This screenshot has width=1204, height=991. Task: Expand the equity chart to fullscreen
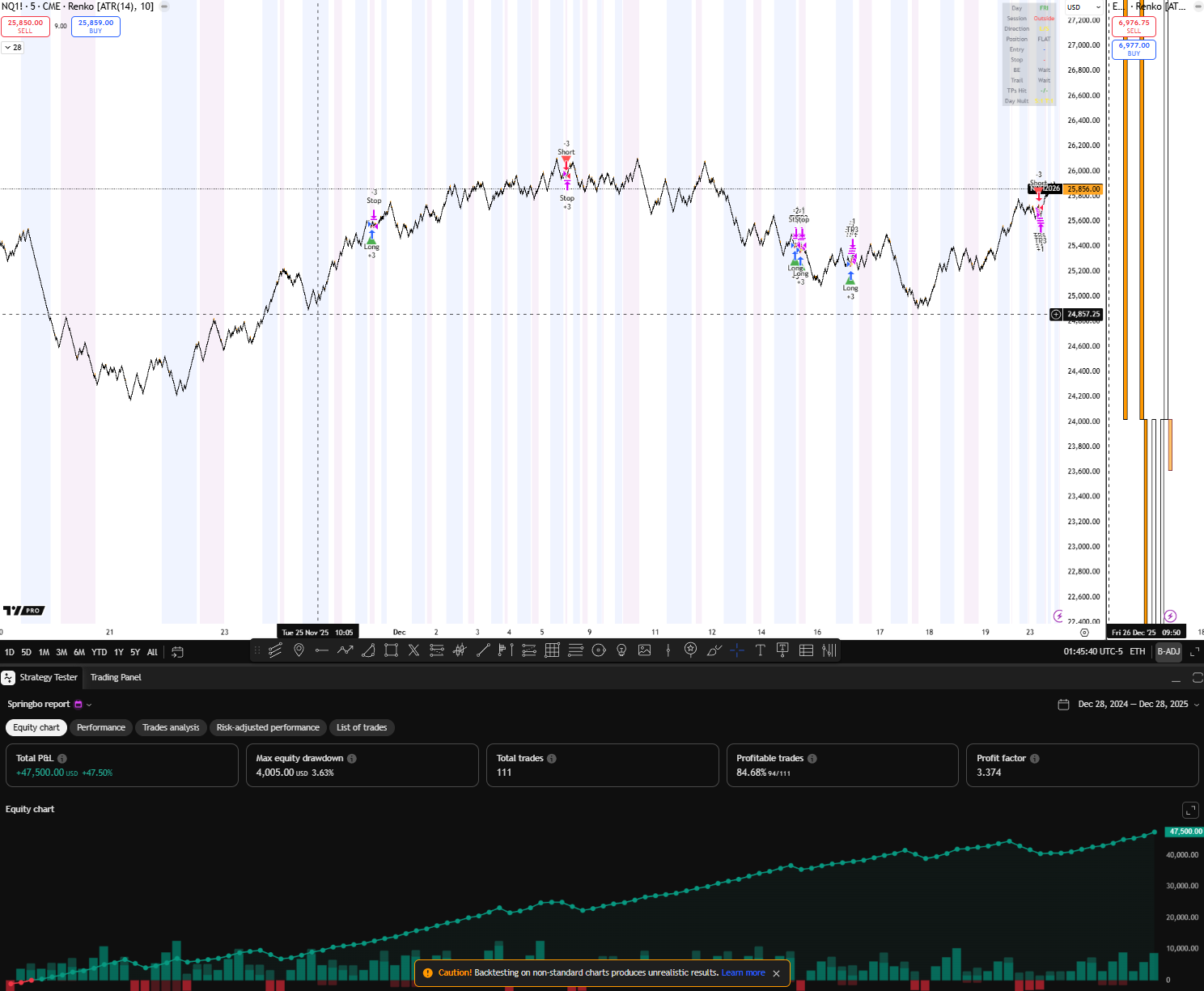pos(1190,810)
